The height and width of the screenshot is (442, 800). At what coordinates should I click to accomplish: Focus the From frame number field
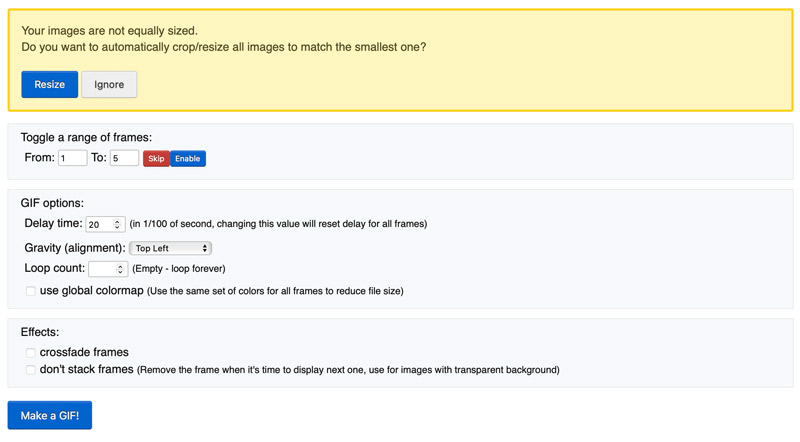click(x=72, y=158)
